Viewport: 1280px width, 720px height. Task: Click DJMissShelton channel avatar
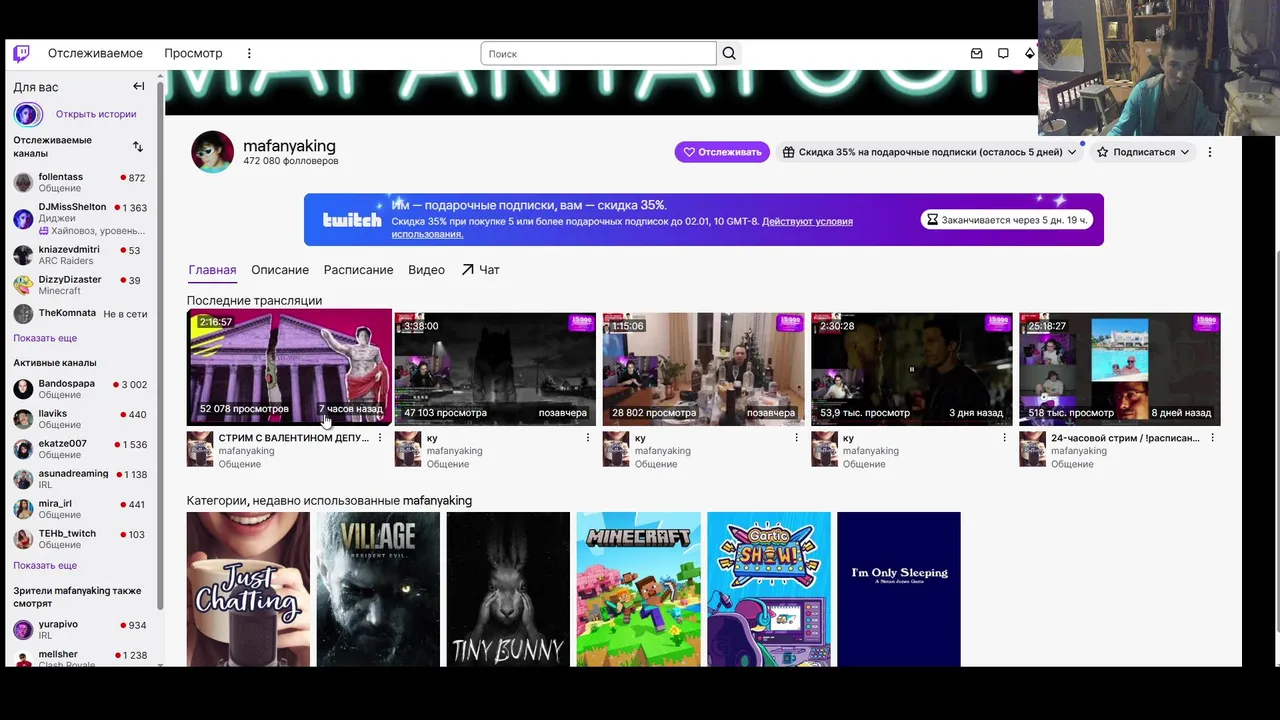click(23, 218)
